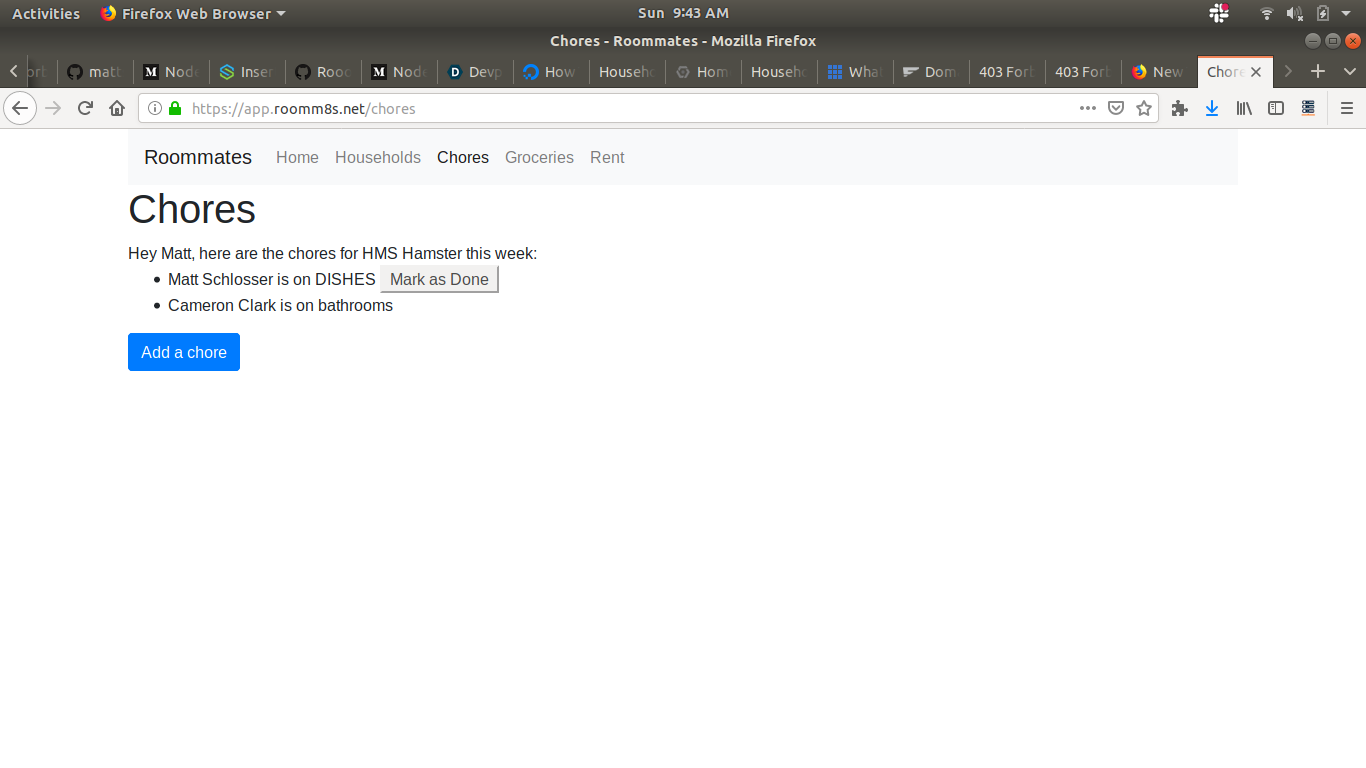Image resolution: width=1366 pixels, height=768 pixels.
Task: Show site information icon in address bar
Action: (x=155, y=108)
